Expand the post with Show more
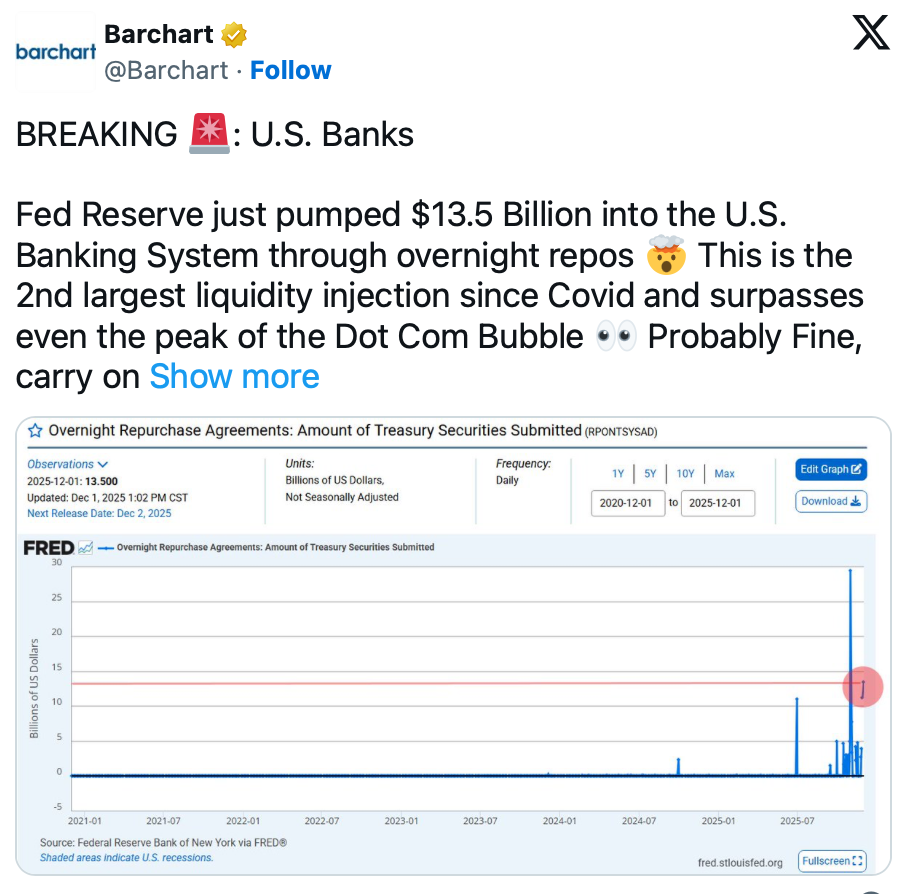 pos(234,376)
